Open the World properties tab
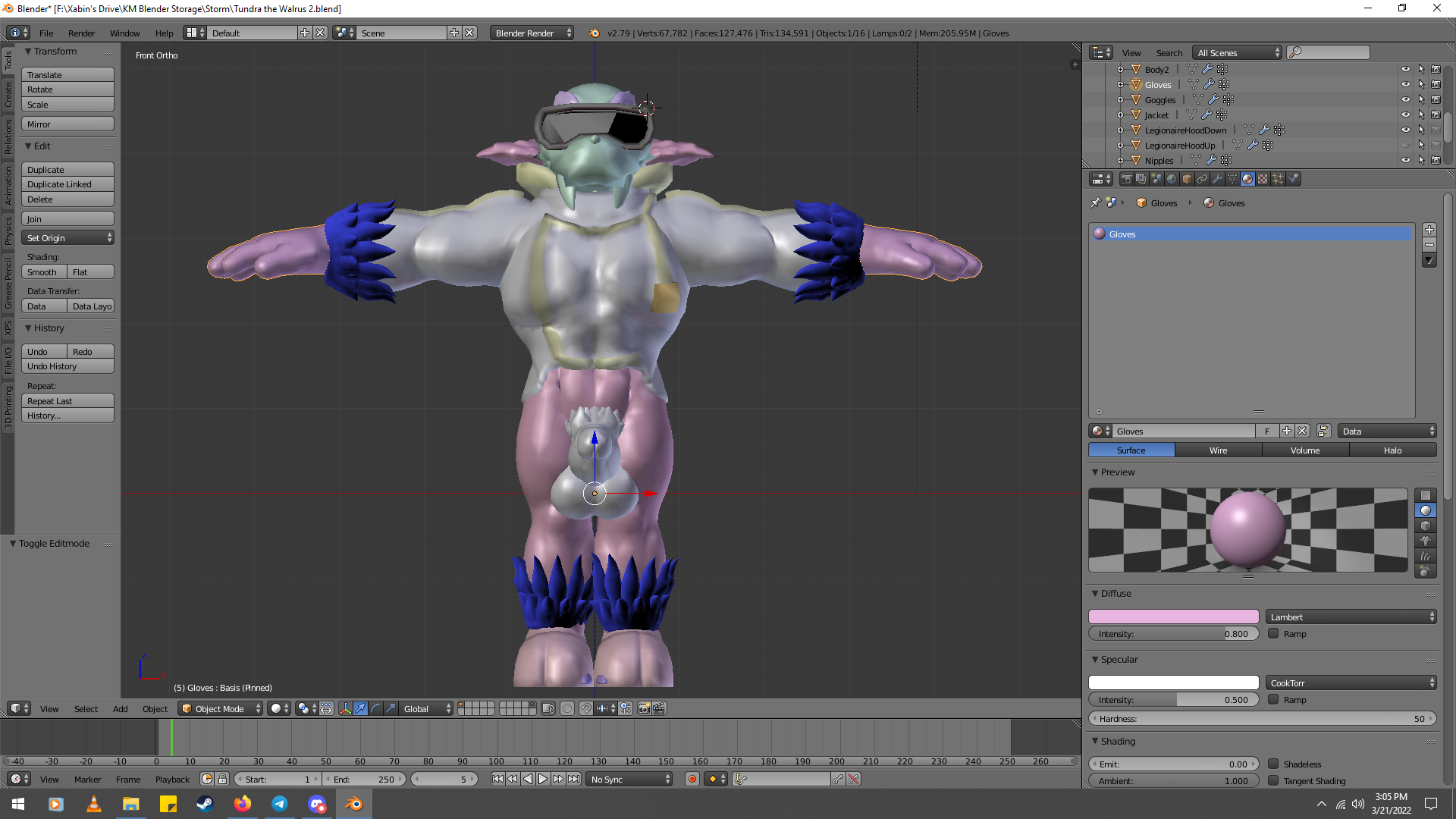 click(1172, 179)
